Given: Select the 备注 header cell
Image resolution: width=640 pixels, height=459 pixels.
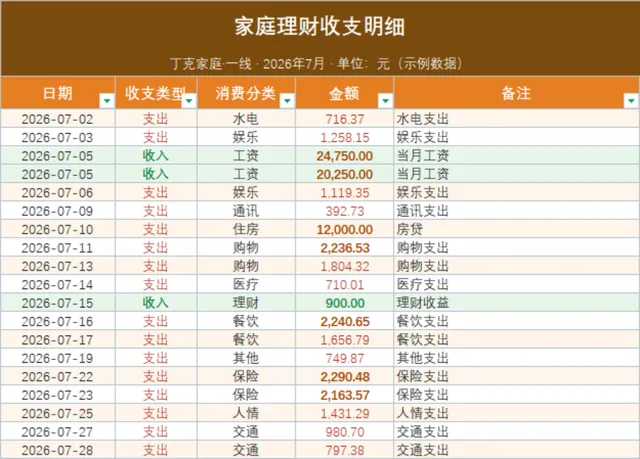Looking at the screenshot, I should point(516,93).
